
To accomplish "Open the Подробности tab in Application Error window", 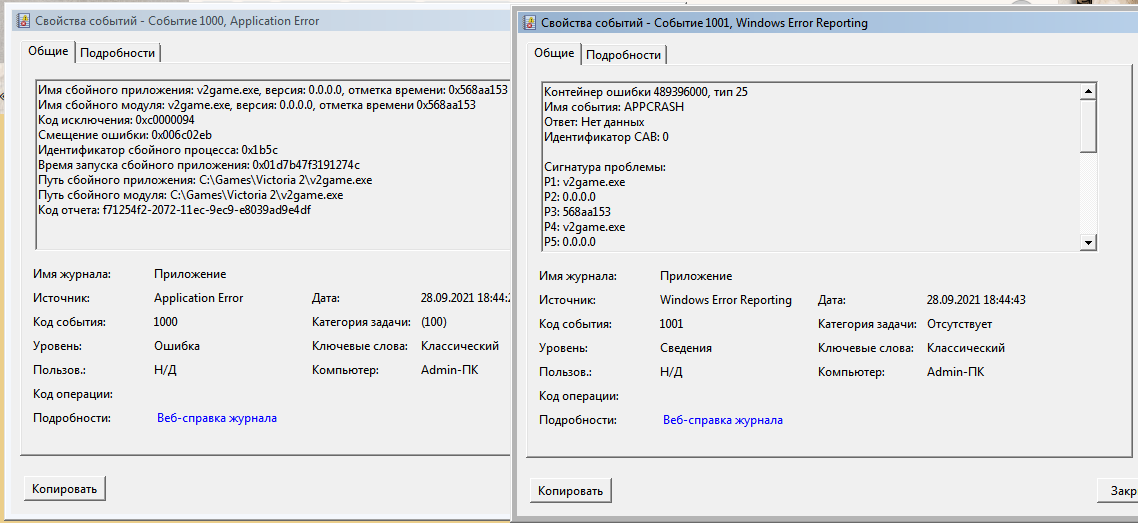I will 118,53.
